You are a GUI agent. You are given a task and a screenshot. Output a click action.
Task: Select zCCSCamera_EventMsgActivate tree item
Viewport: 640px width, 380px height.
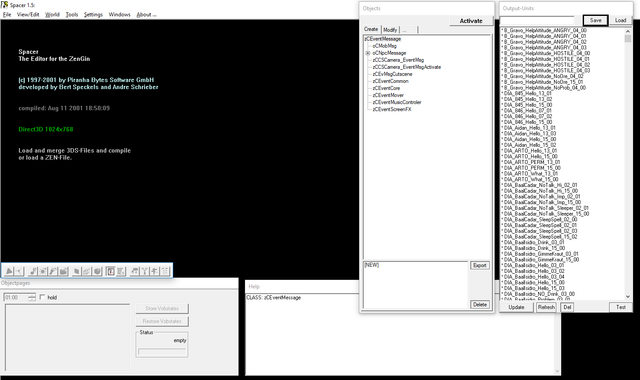point(407,67)
